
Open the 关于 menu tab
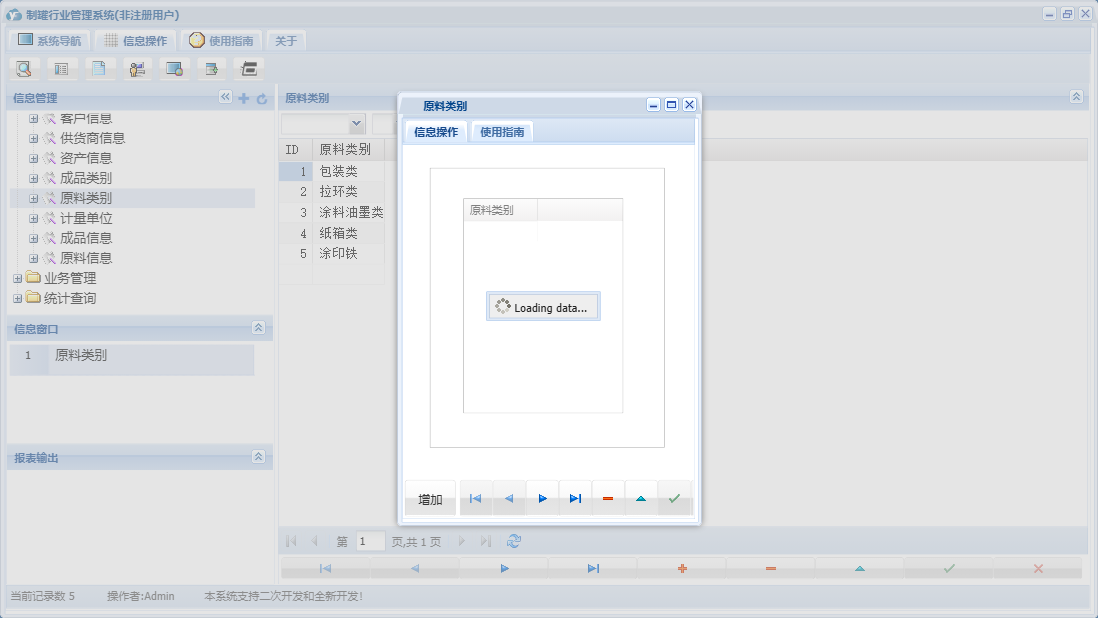286,41
